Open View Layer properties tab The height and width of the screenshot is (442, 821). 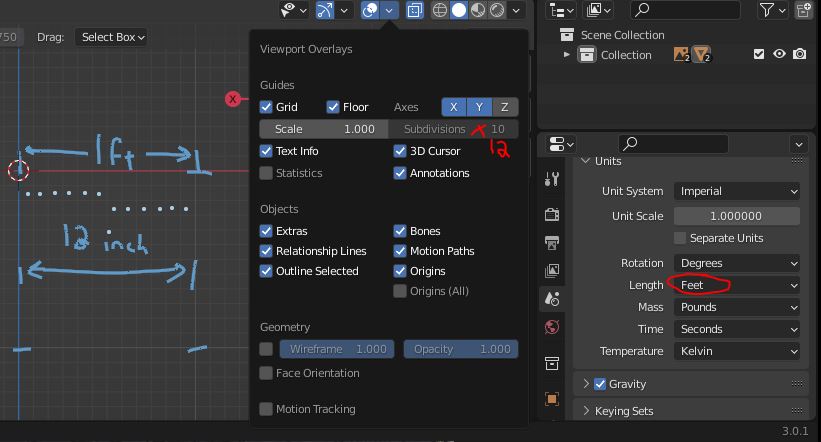[x=552, y=271]
